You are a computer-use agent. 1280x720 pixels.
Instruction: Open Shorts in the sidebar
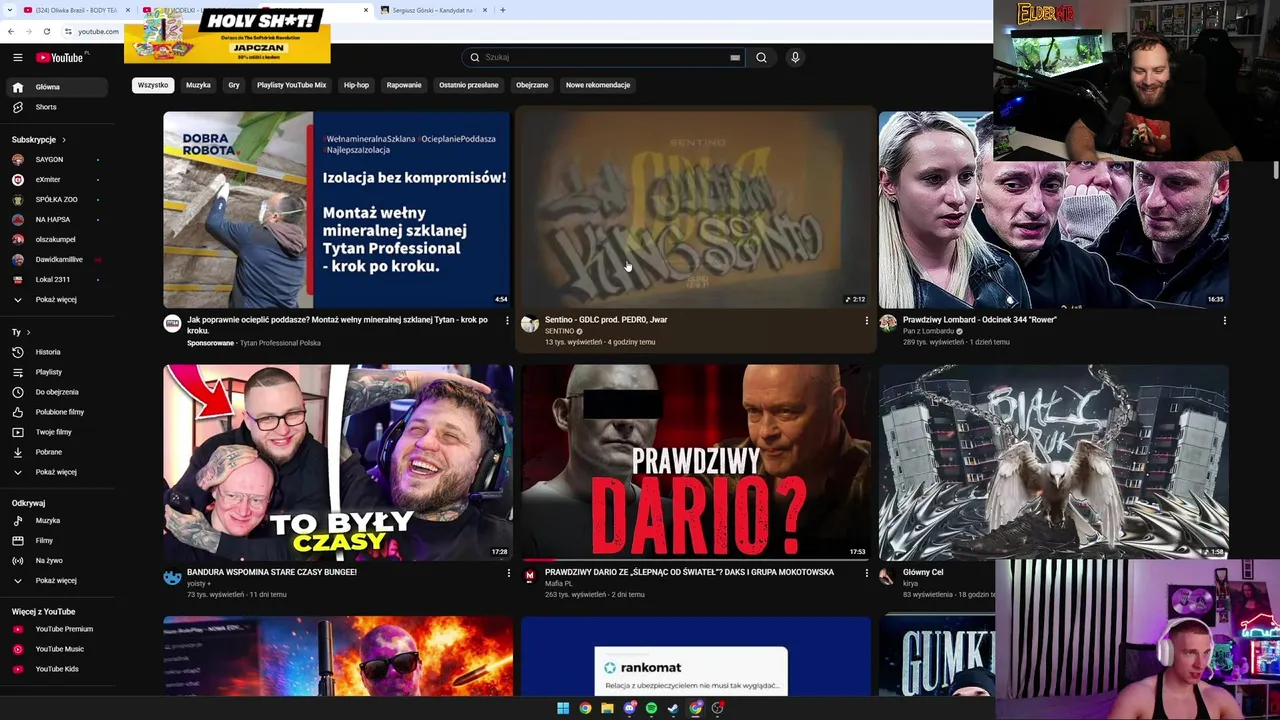pos(57,107)
